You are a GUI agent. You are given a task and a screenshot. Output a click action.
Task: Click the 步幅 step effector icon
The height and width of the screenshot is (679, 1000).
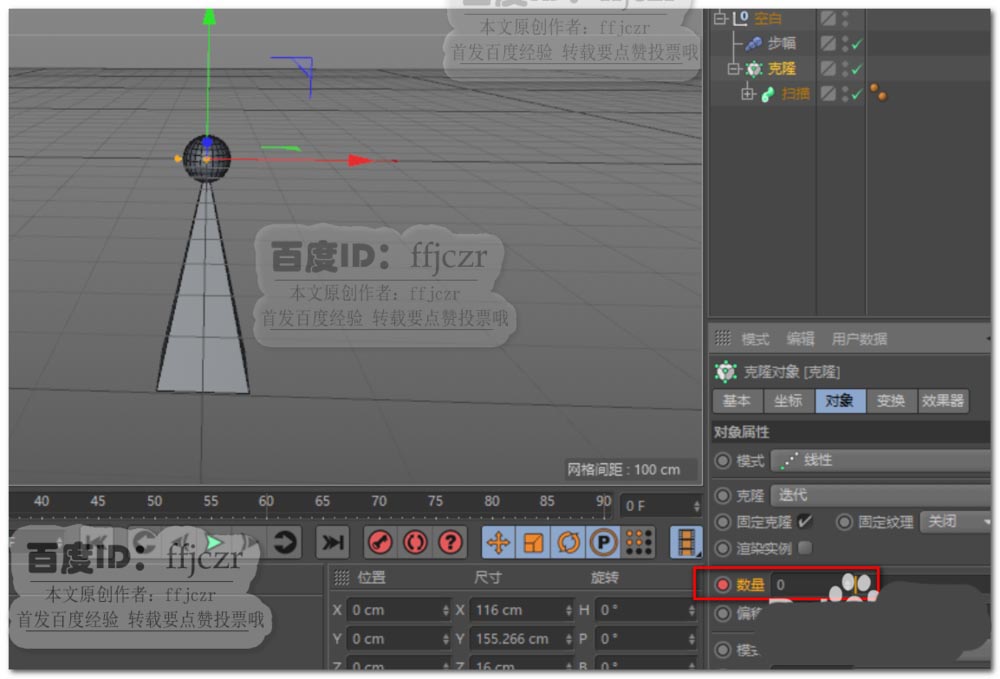pos(753,43)
